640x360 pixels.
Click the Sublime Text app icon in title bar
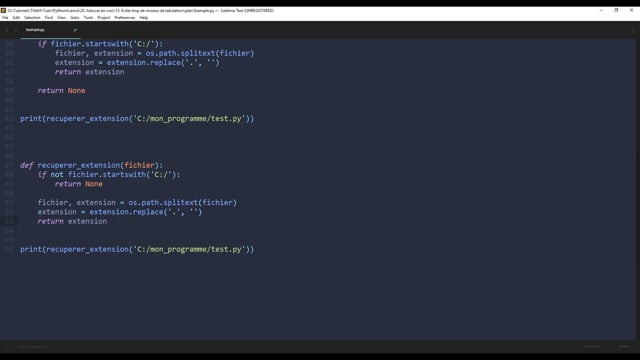(3, 11)
